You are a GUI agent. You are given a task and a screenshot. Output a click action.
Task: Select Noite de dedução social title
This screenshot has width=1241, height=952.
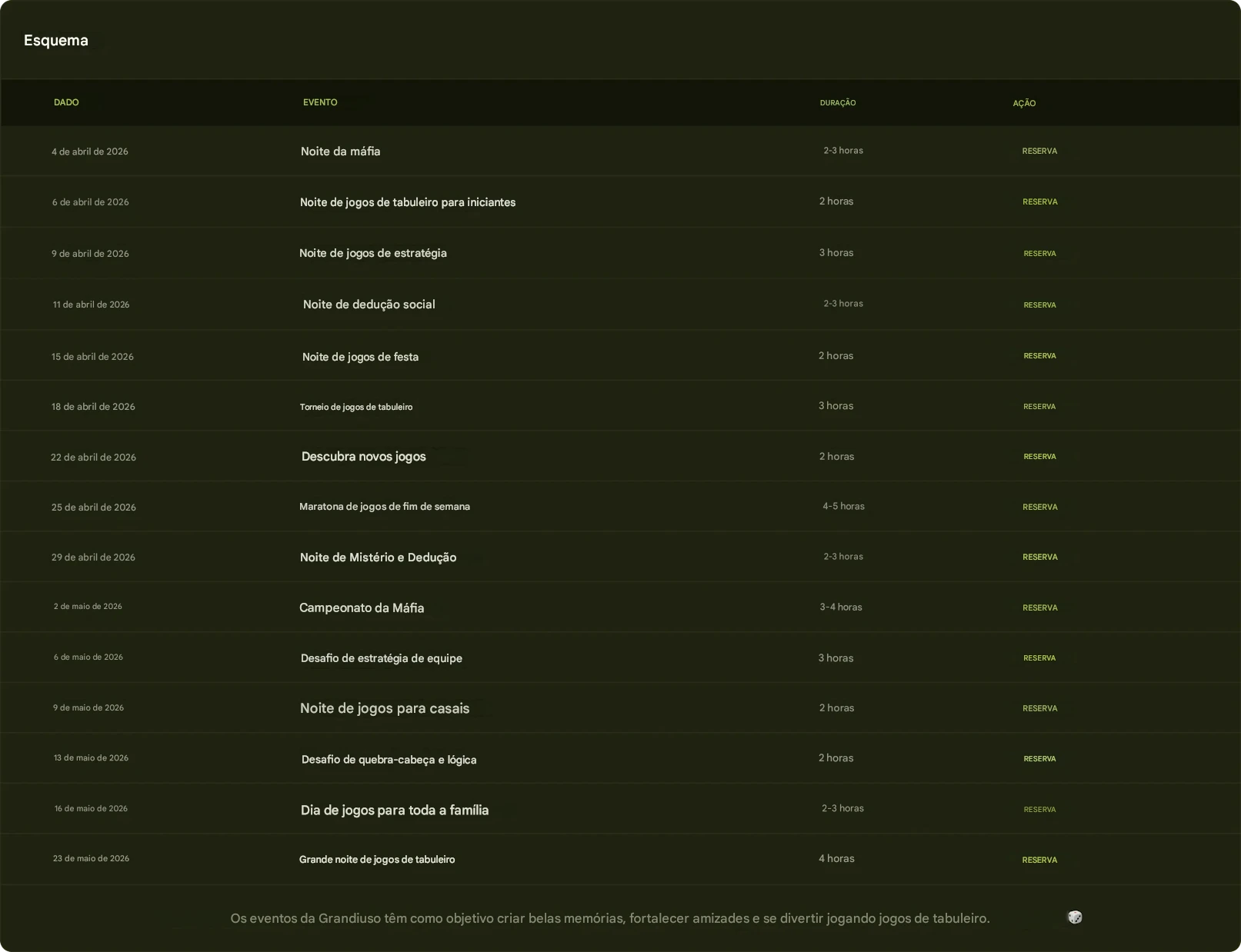369,305
